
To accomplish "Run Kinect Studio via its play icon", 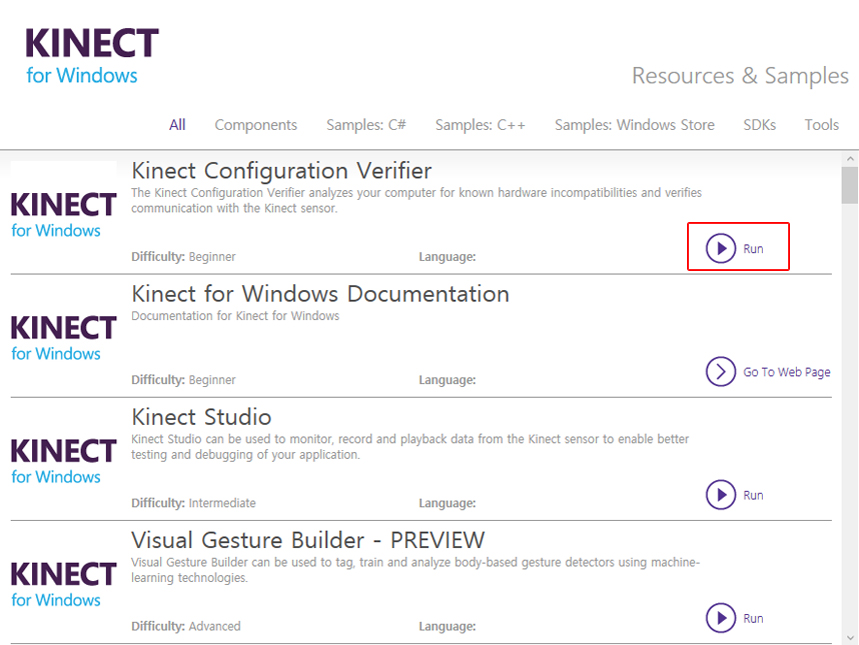I will click(720, 495).
